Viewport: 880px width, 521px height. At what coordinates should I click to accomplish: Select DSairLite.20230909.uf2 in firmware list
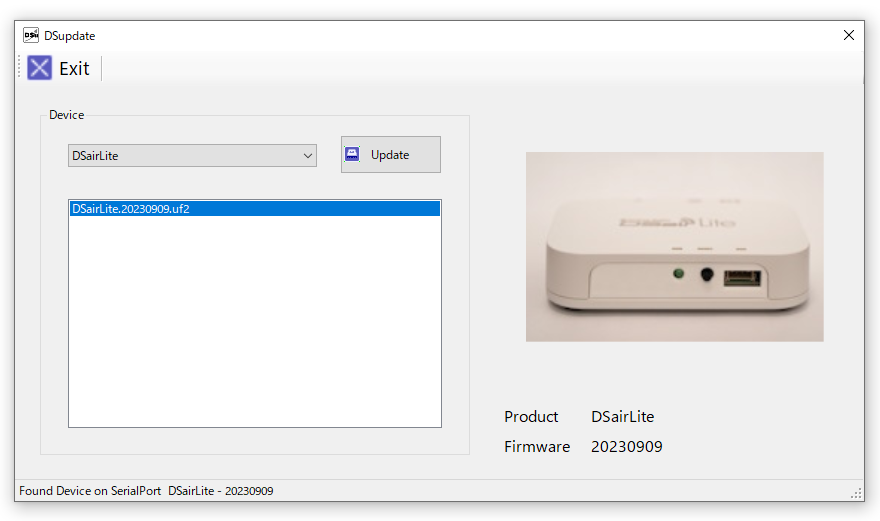coord(255,209)
